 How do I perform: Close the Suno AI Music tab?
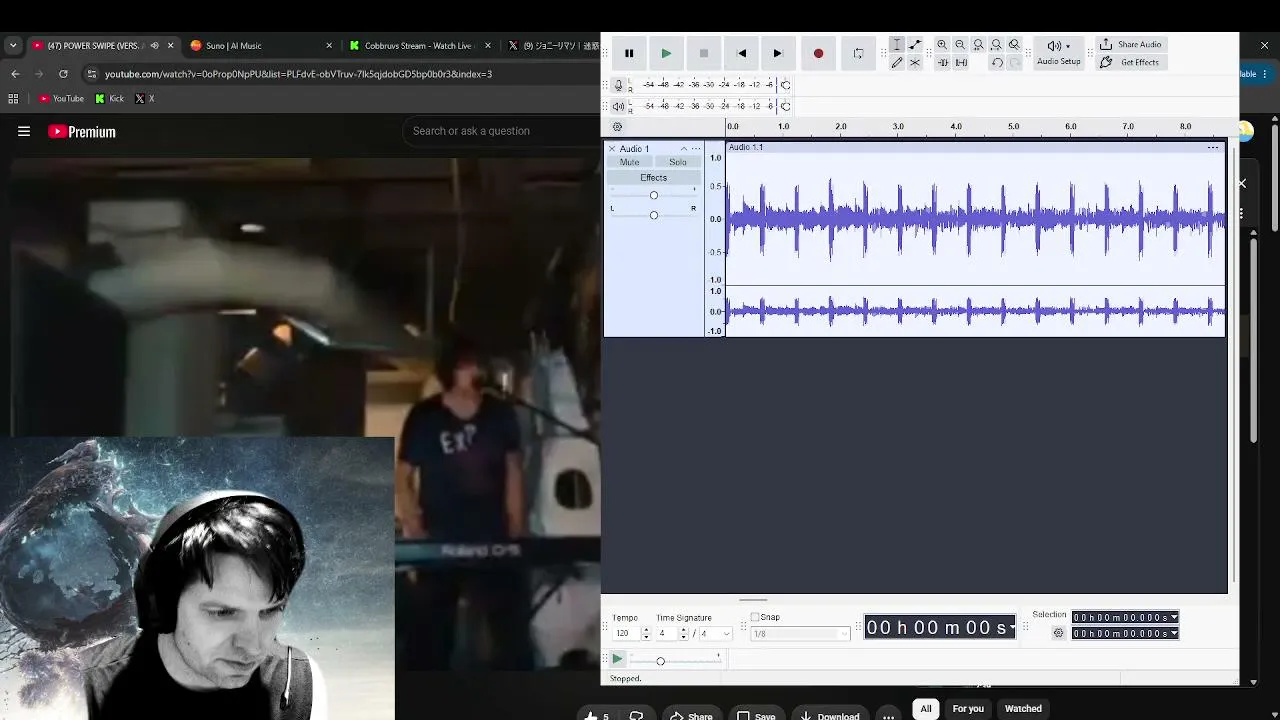pyautogui.click(x=330, y=45)
